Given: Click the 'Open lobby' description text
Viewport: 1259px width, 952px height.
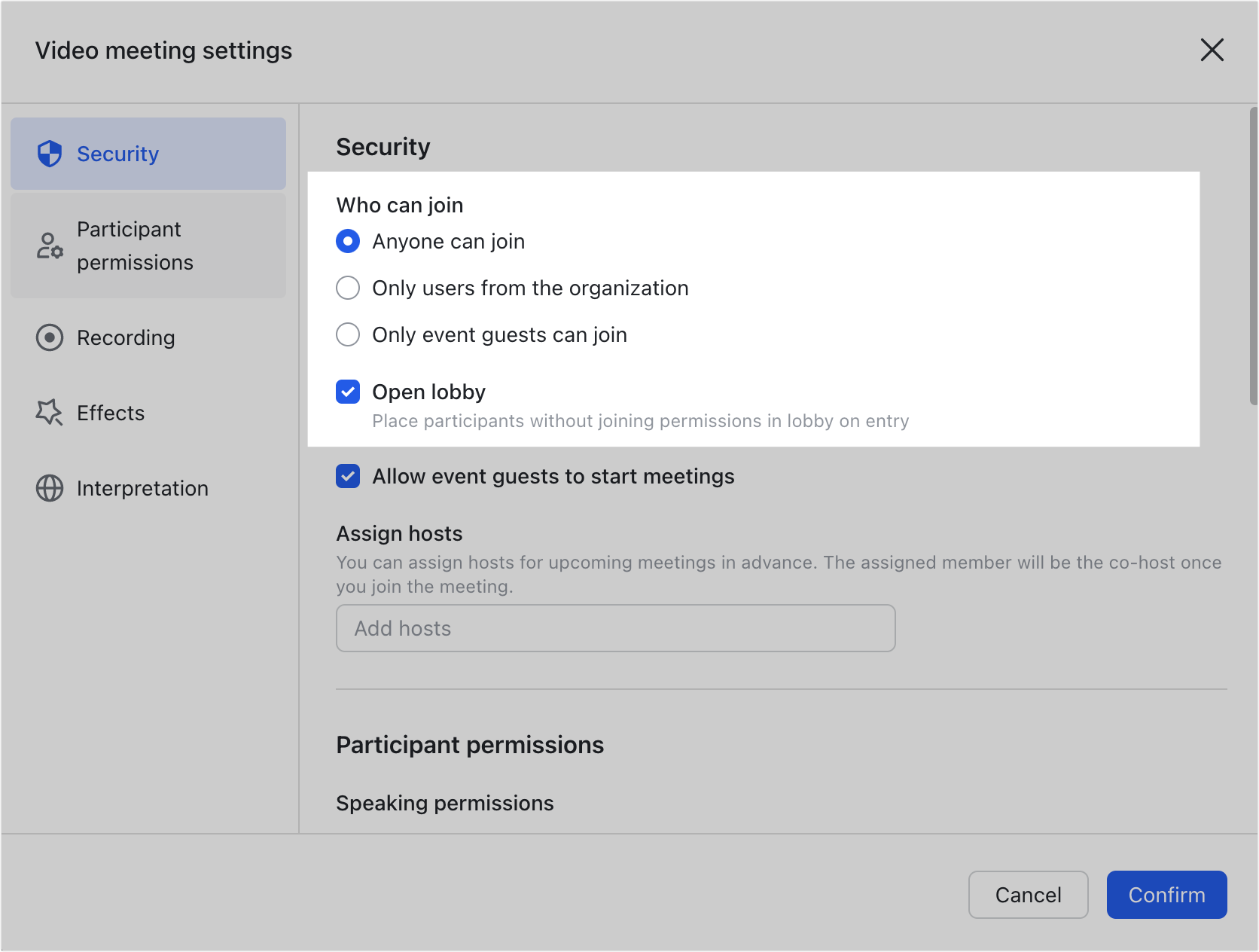Looking at the screenshot, I should (x=640, y=421).
